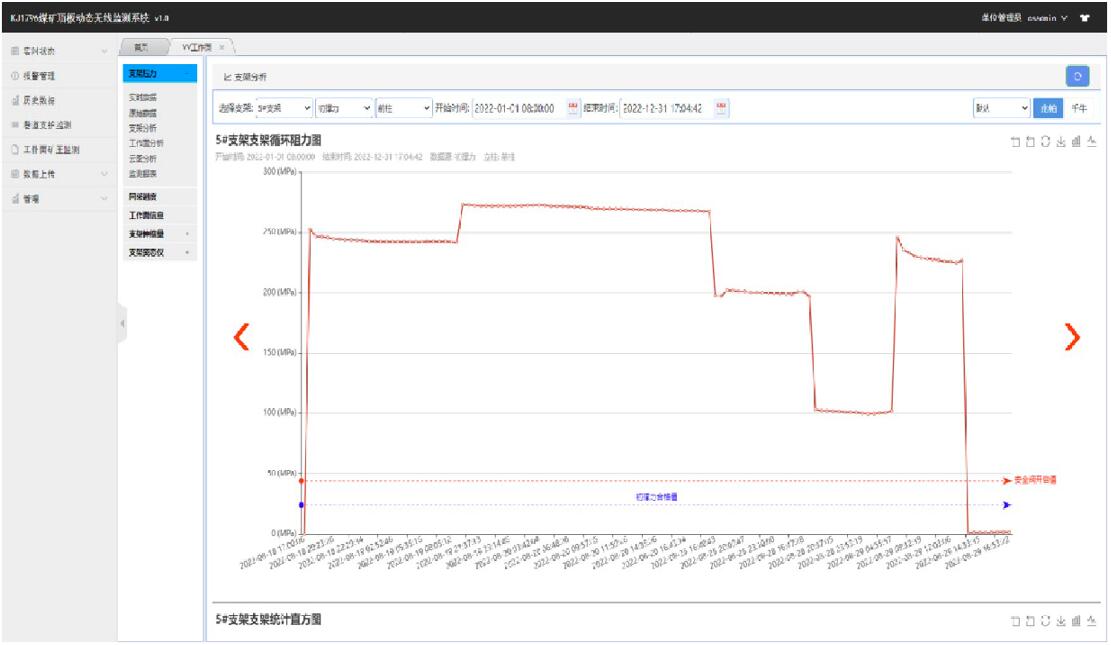Open the start time calendar picker

573,108
